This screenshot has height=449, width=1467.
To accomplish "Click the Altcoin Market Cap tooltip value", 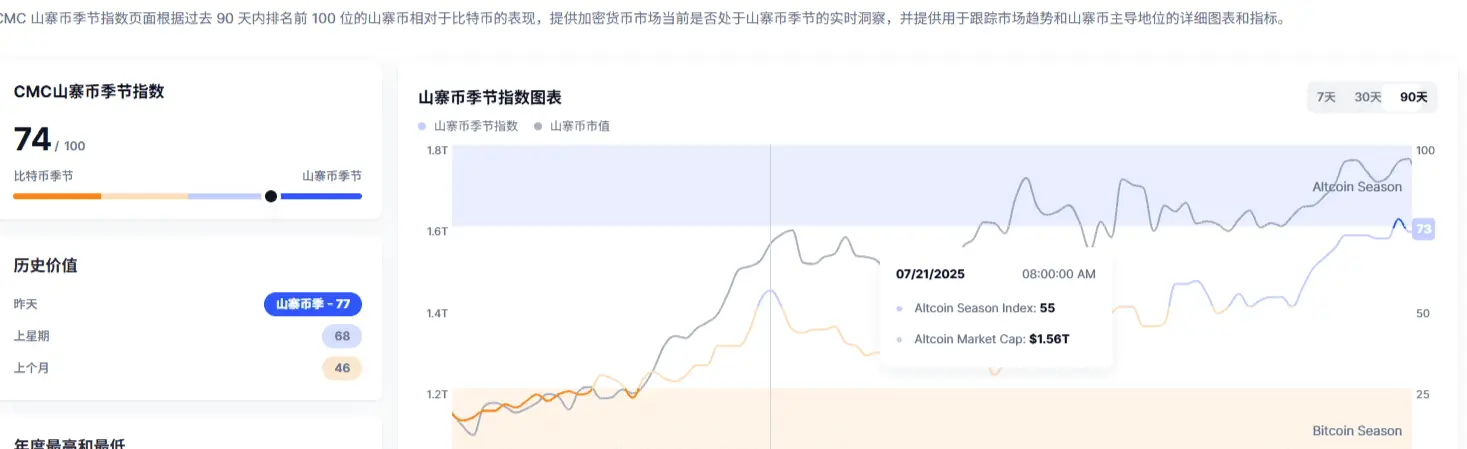I will pos(1049,339).
